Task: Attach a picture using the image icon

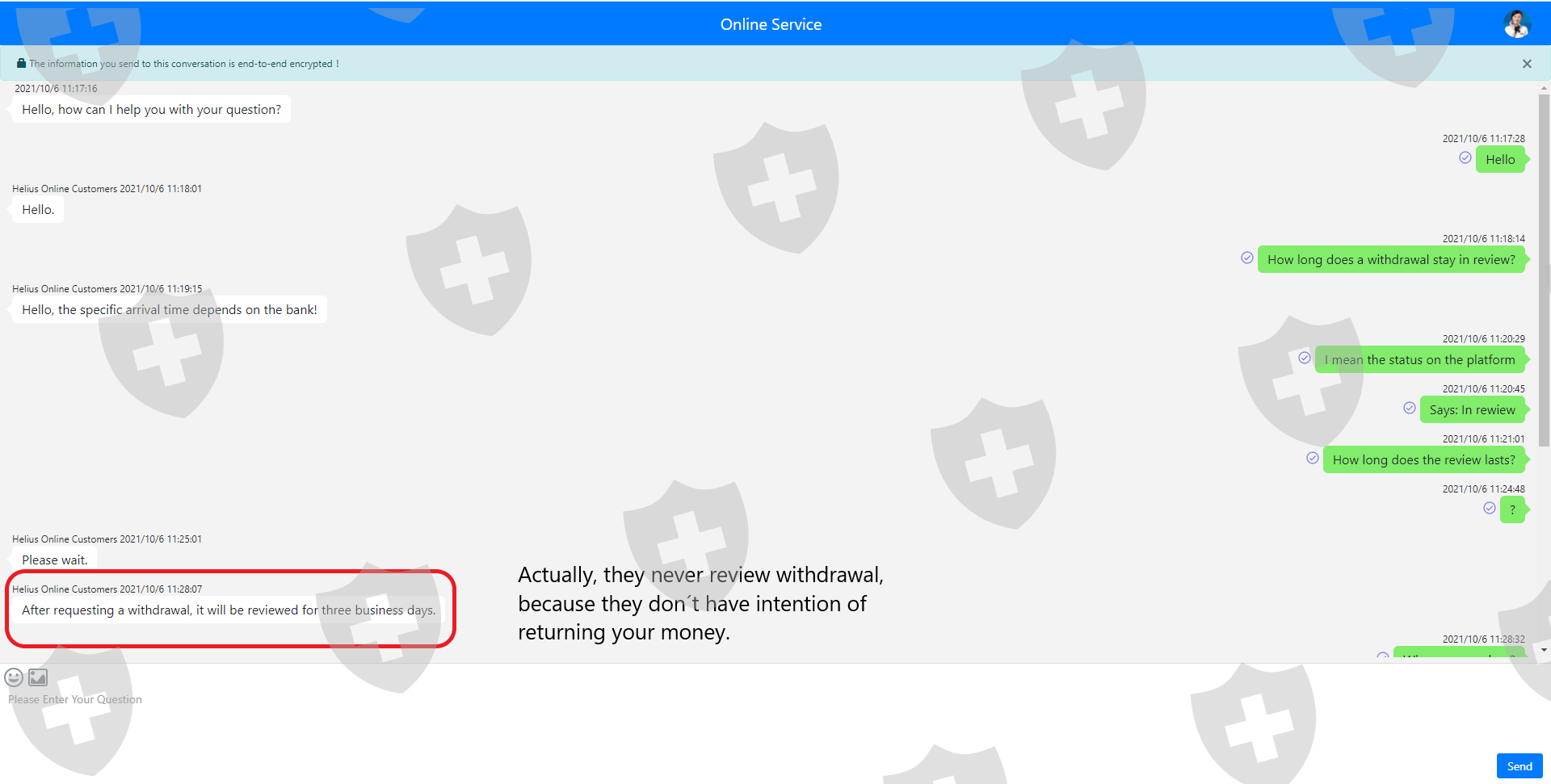Action: click(x=38, y=677)
